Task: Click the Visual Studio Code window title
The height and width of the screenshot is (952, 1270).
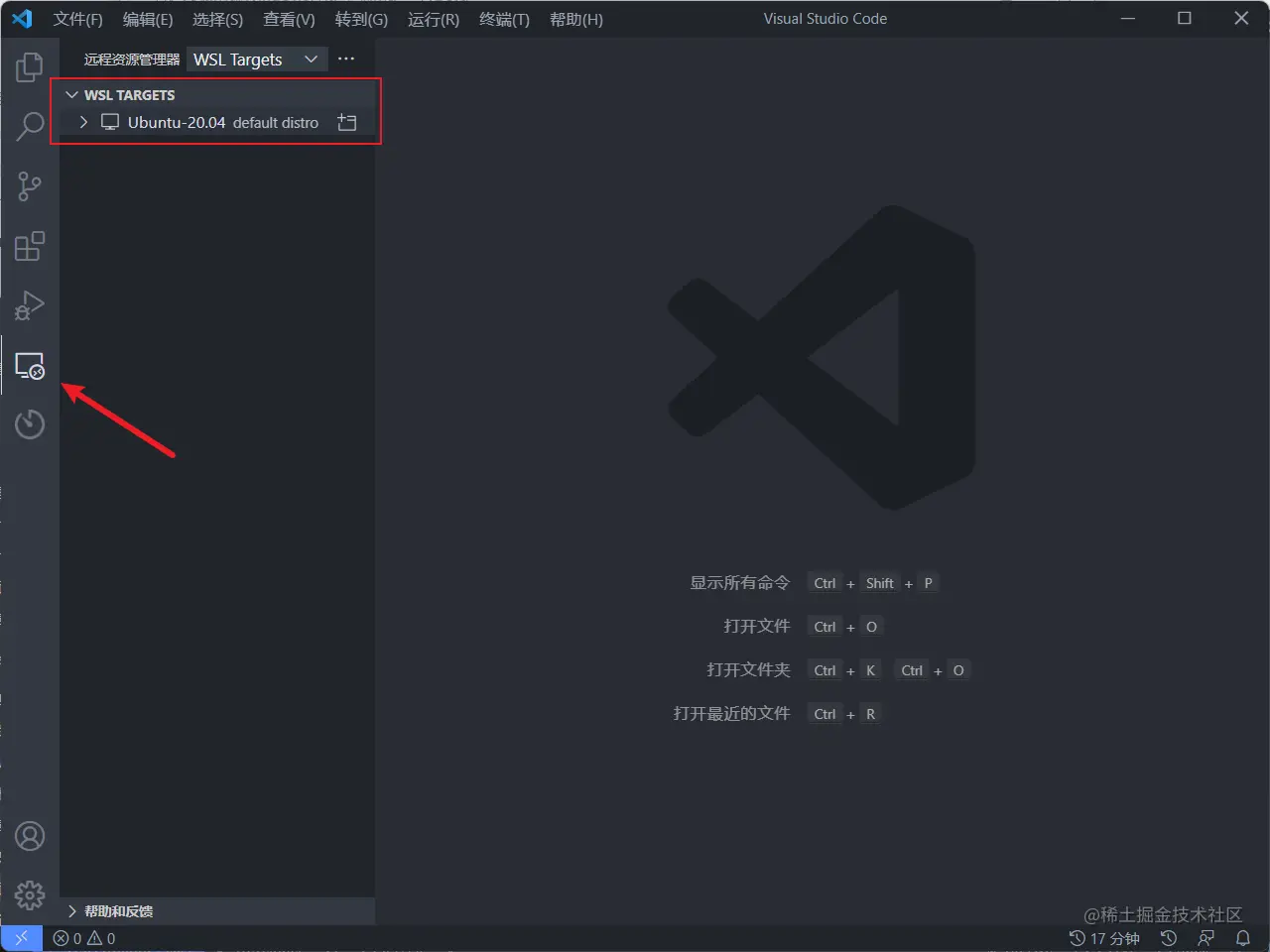Action: click(825, 19)
